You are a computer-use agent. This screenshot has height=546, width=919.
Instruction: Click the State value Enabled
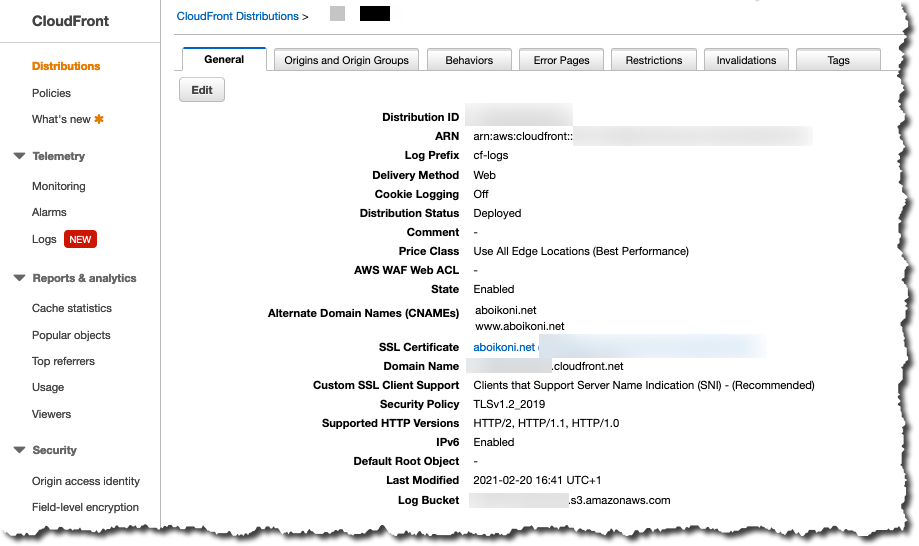point(493,289)
